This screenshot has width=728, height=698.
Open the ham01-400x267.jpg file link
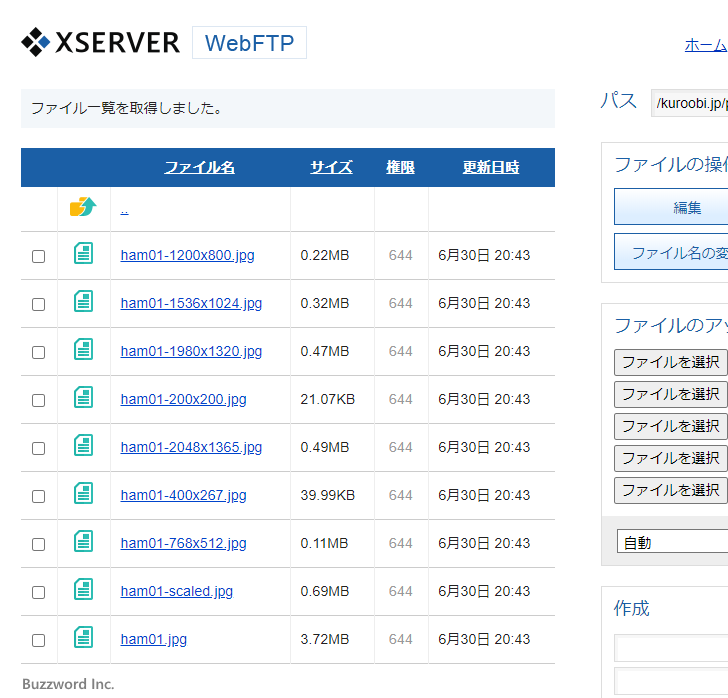(x=183, y=496)
